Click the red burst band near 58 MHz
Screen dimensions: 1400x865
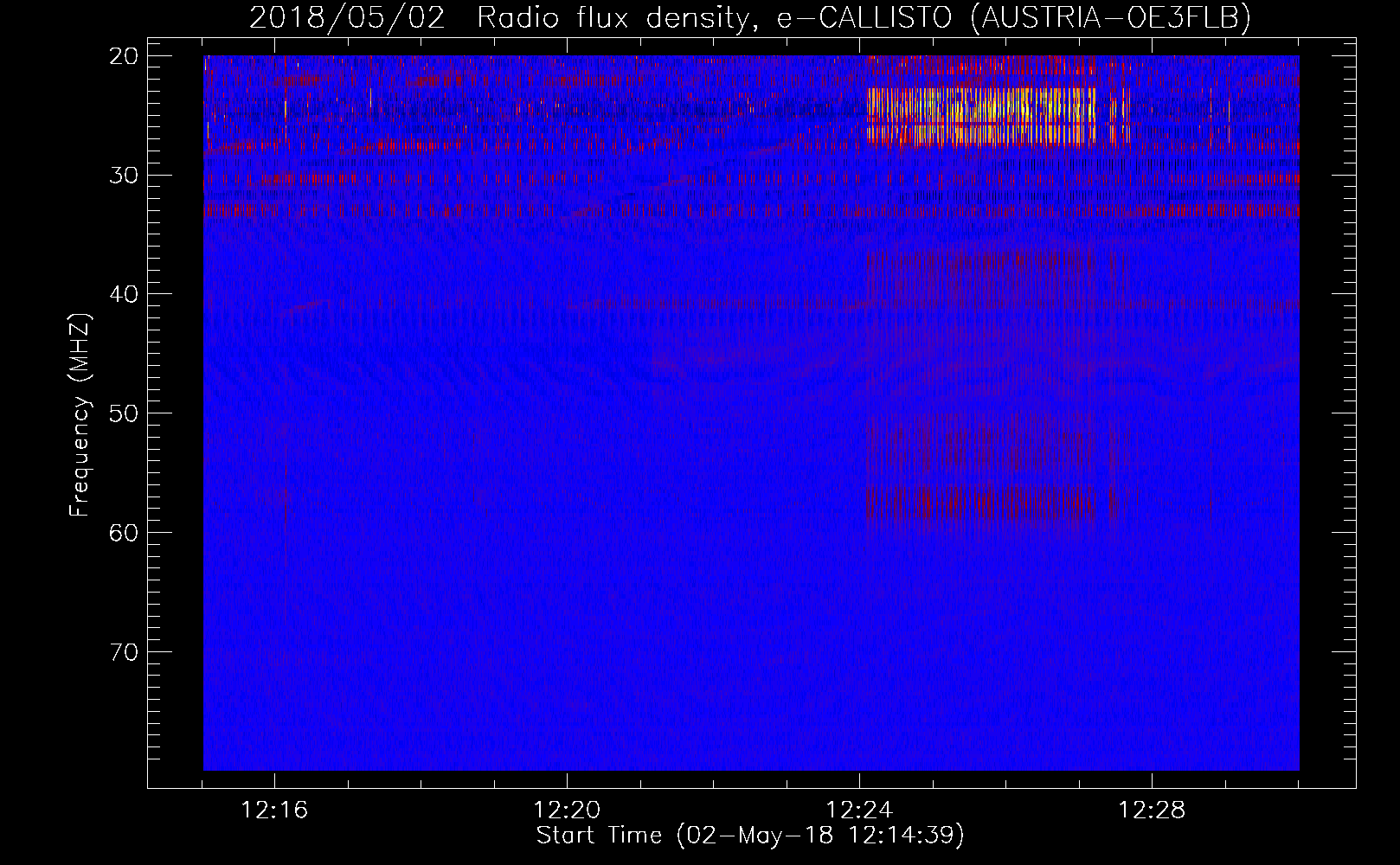pos(980,503)
